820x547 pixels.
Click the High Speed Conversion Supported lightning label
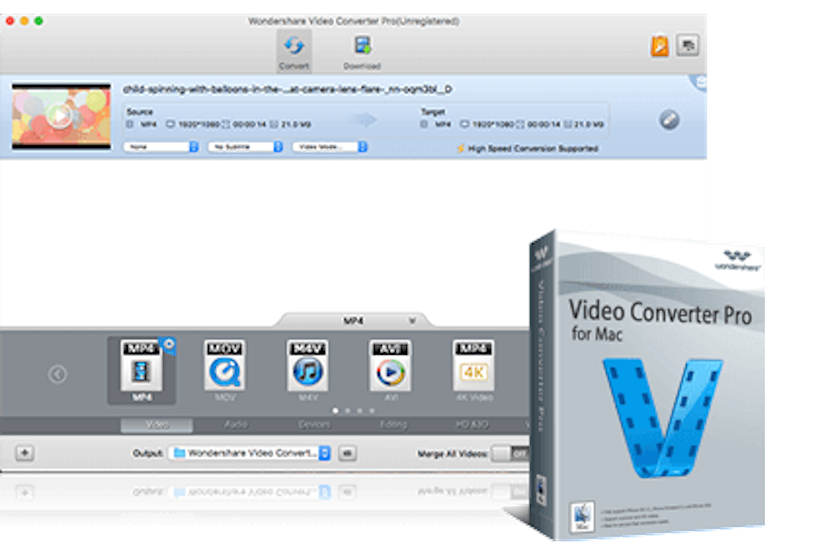528,149
